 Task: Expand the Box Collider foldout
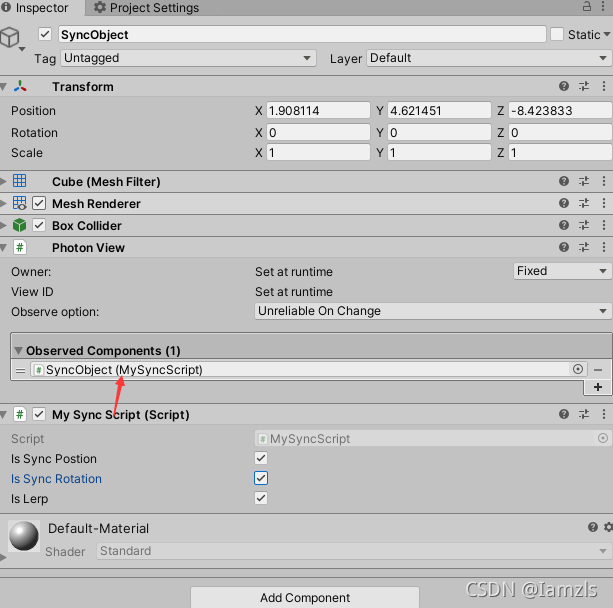[3, 225]
